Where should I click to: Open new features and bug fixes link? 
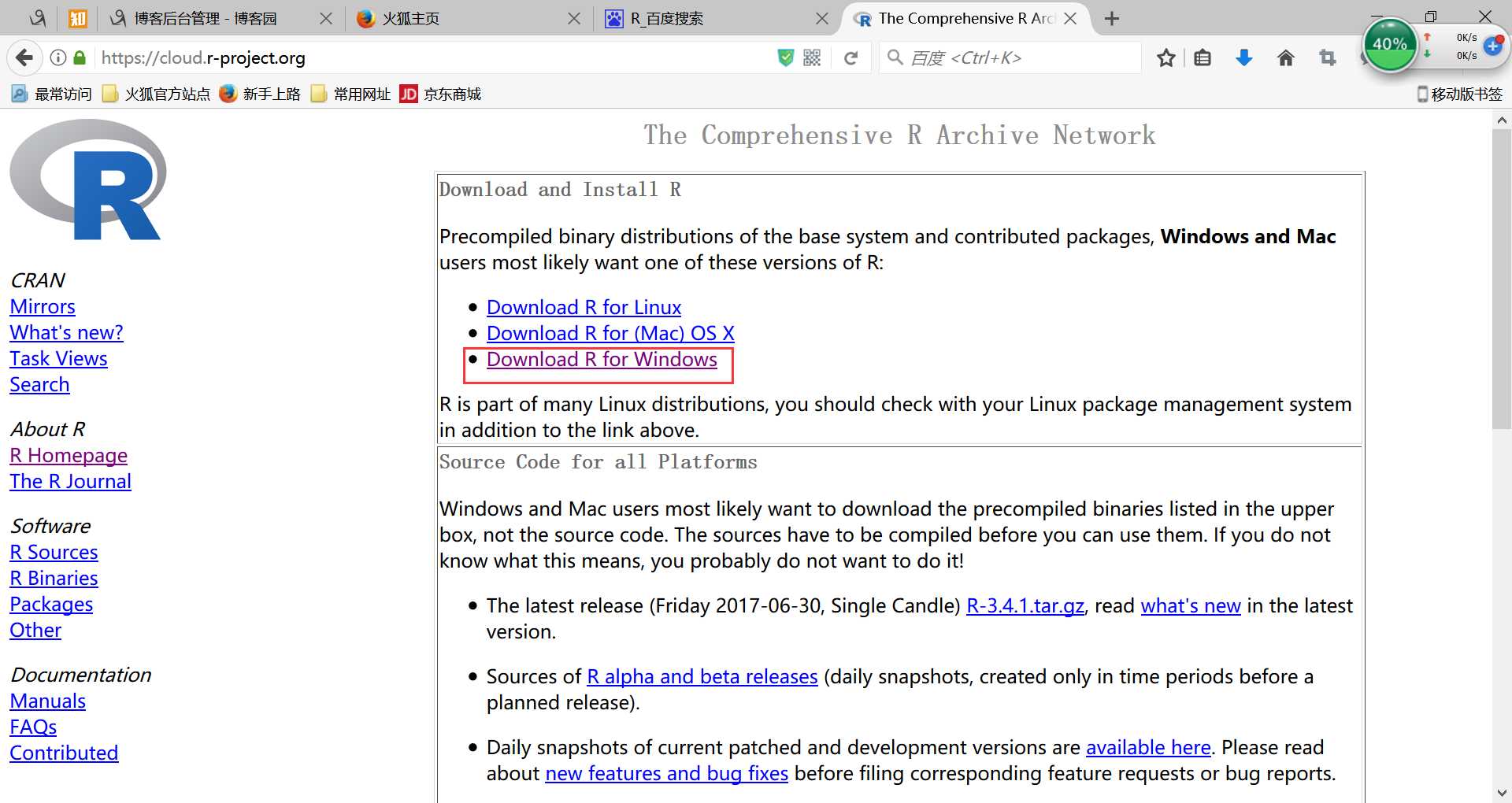667,773
